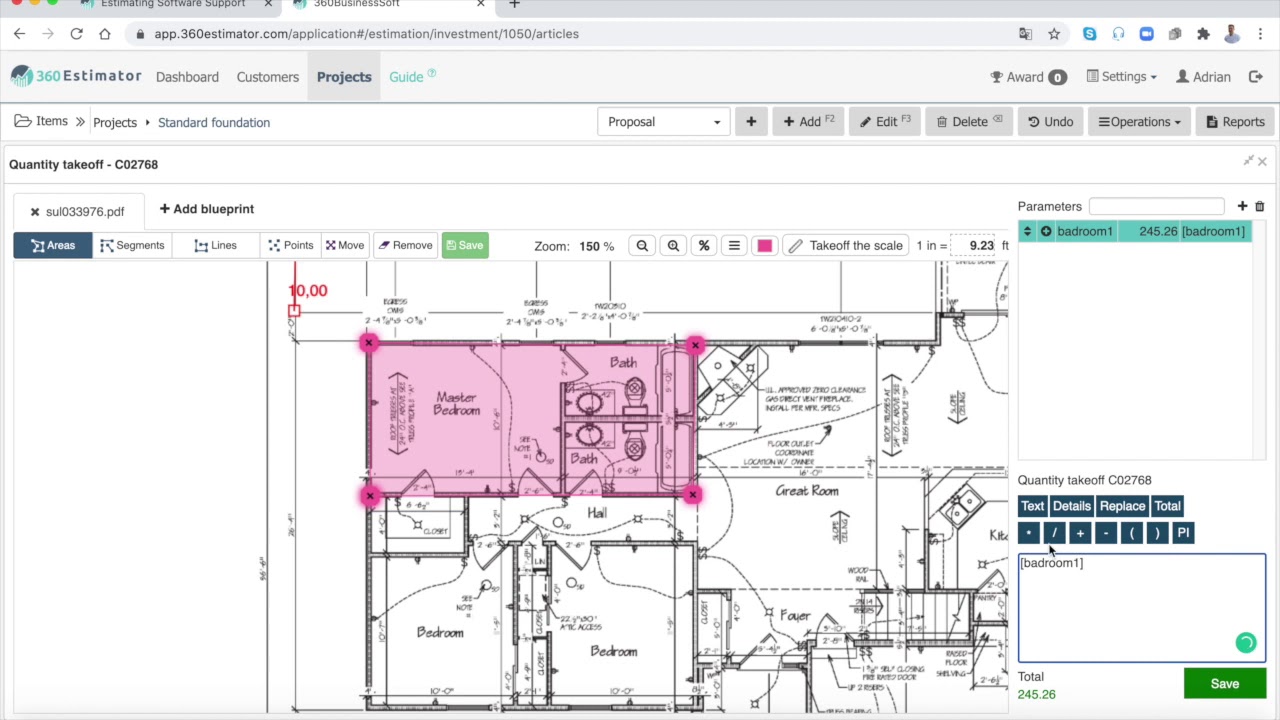Click the Projects breadcrumb
The height and width of the screenshot is (720, 1280).
(115, 122)
